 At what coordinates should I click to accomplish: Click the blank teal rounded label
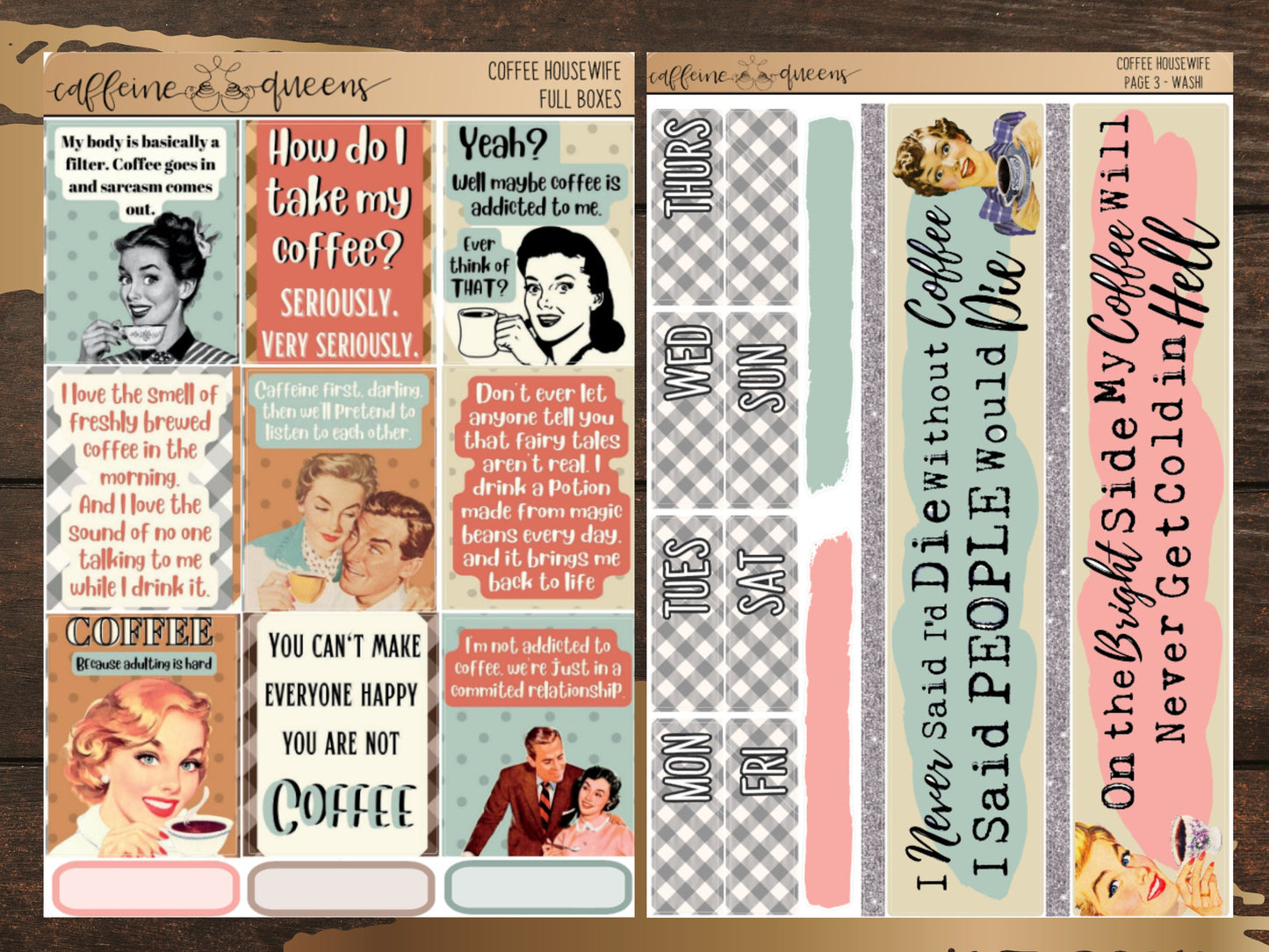[537, 888]
